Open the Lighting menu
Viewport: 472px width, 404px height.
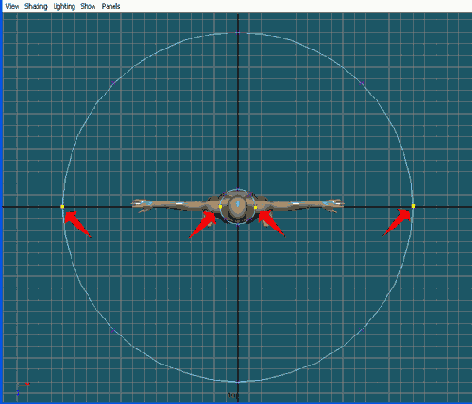pos(64,6)
